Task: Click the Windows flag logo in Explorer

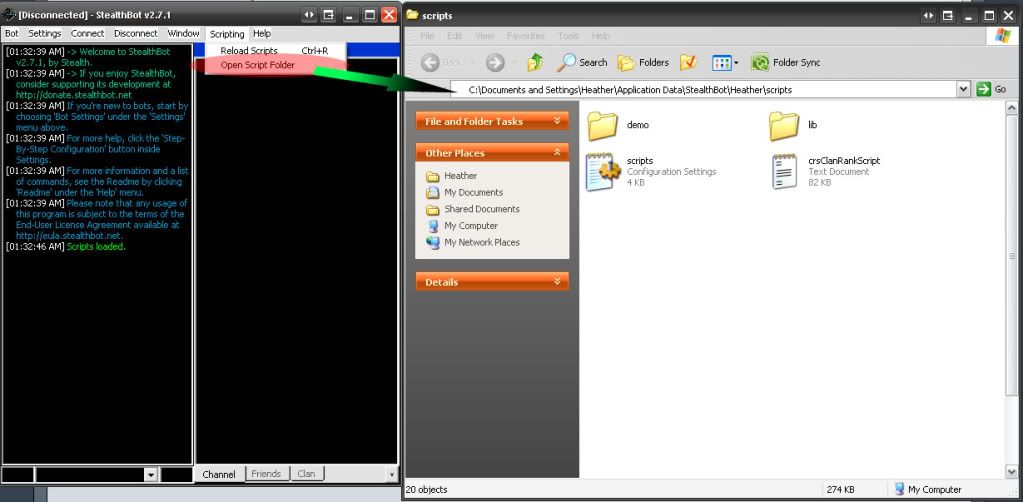Action: (x=1003, y=36)
